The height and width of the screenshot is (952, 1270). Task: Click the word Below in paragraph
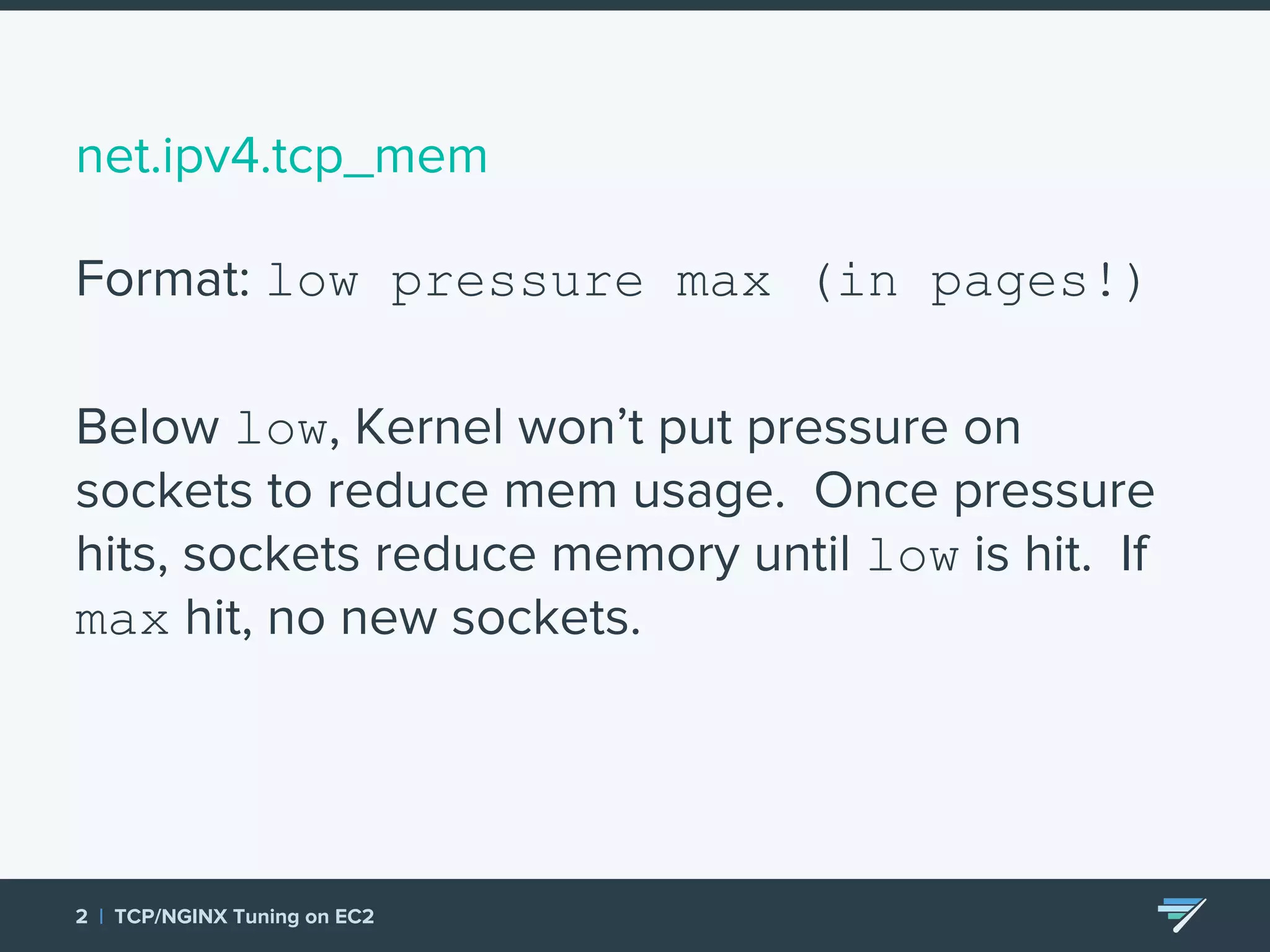tap(147, 428)
